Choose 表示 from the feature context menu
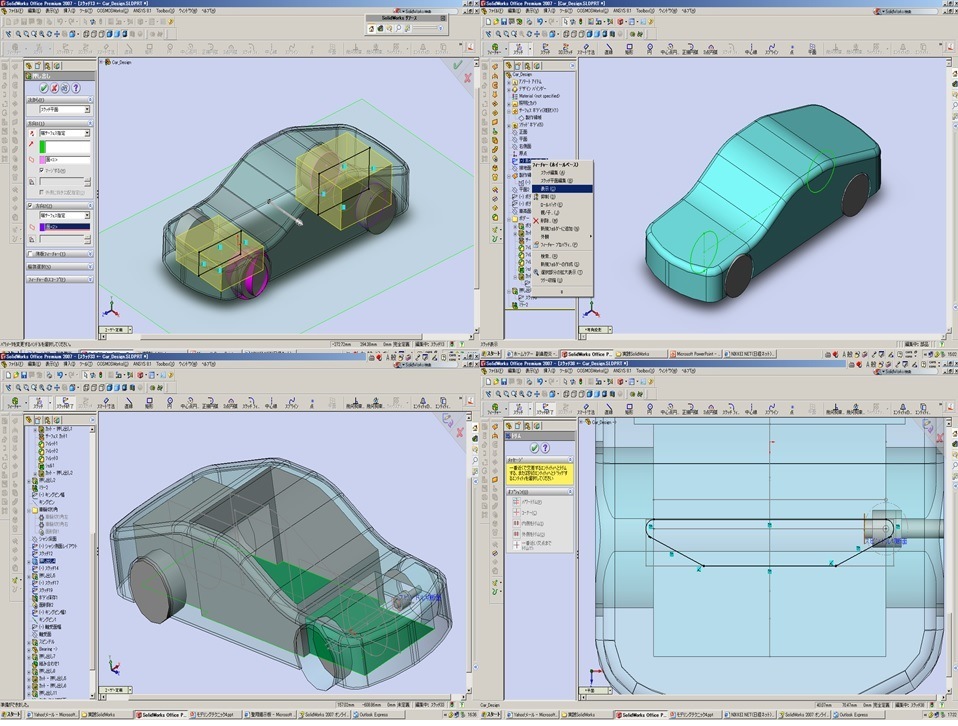This screenshot has width=958, height=726. point(548,189)
